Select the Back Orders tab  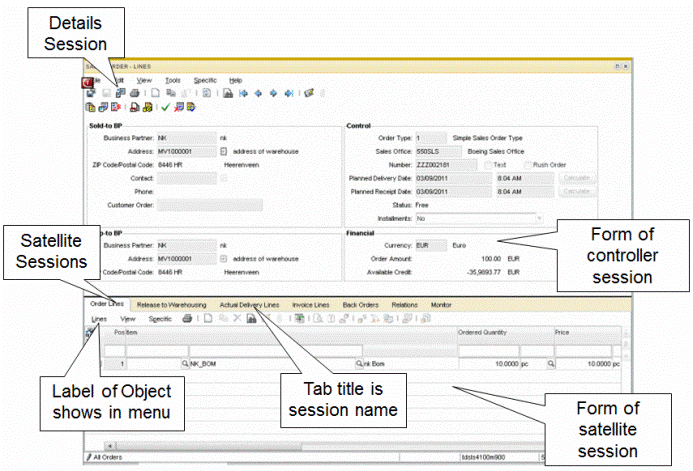[x=362, y=304]
